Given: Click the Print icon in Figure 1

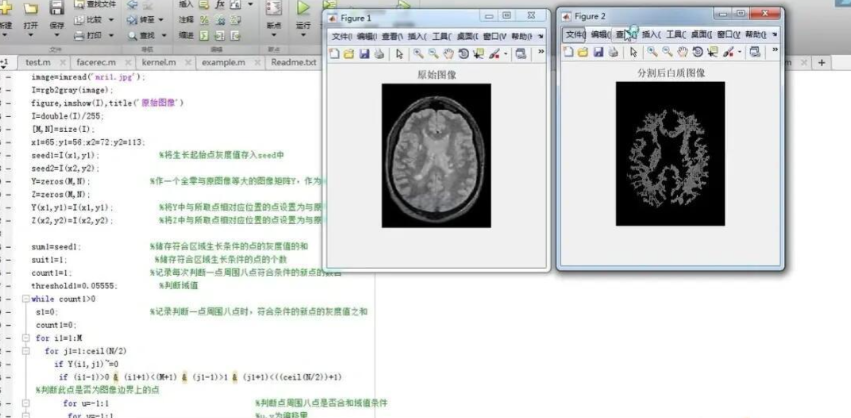Looking at the screenshot, I should point(379,53).
